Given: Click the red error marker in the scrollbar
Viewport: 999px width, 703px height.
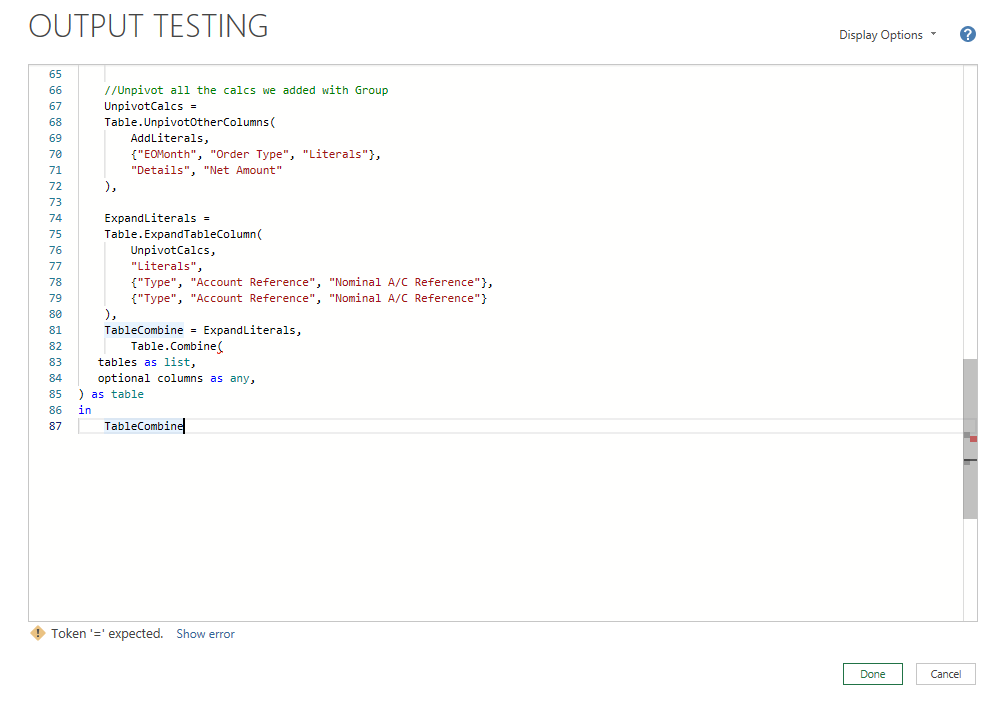Looking at the screenshot, I should tap(973, 438).
